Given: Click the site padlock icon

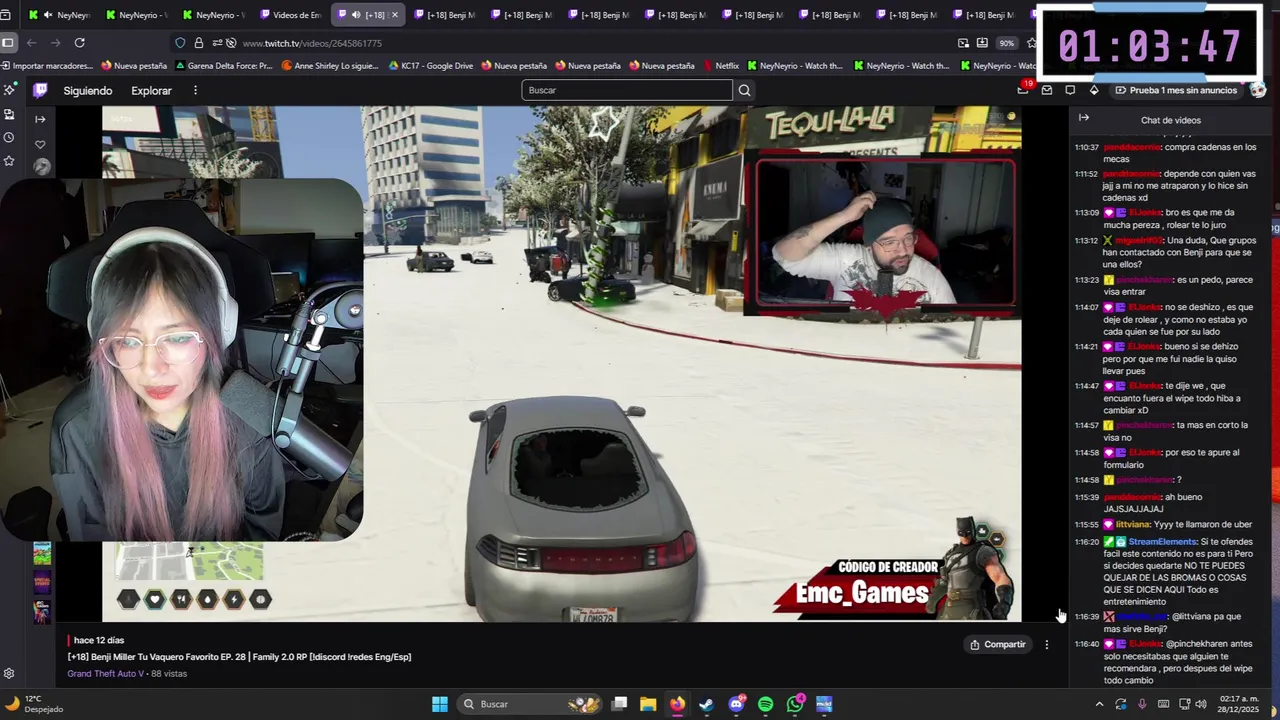Looking at the screenshot, I should pyautogui.click(x=198, y=43).
